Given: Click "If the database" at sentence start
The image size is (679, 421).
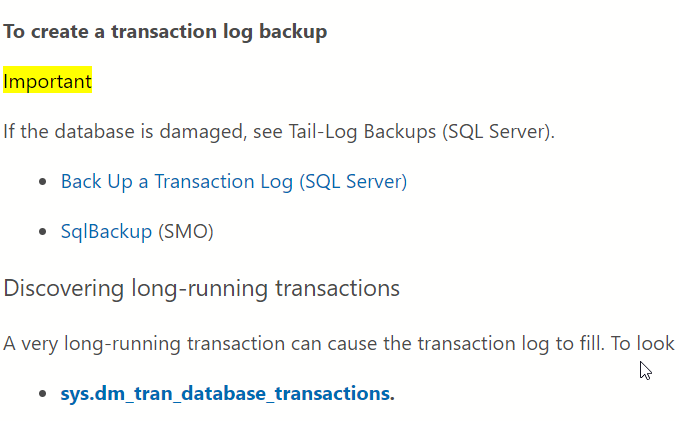Looking at the screenshot, I should (x=55, y=131).
